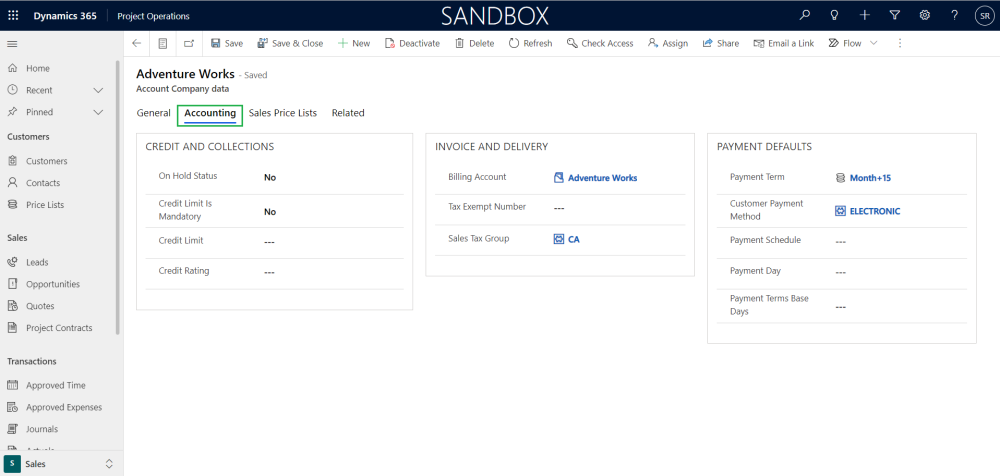Create a New record
Viewport: 1000px width, 476px height.
pyautogui.click(x=353, y=43)
